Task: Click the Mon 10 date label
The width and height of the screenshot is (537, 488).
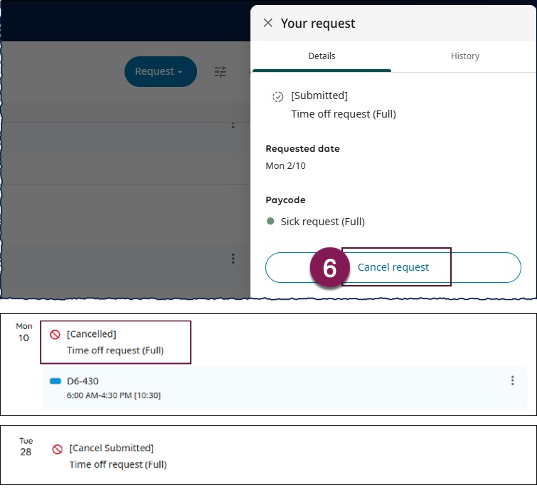Action: 24,332
